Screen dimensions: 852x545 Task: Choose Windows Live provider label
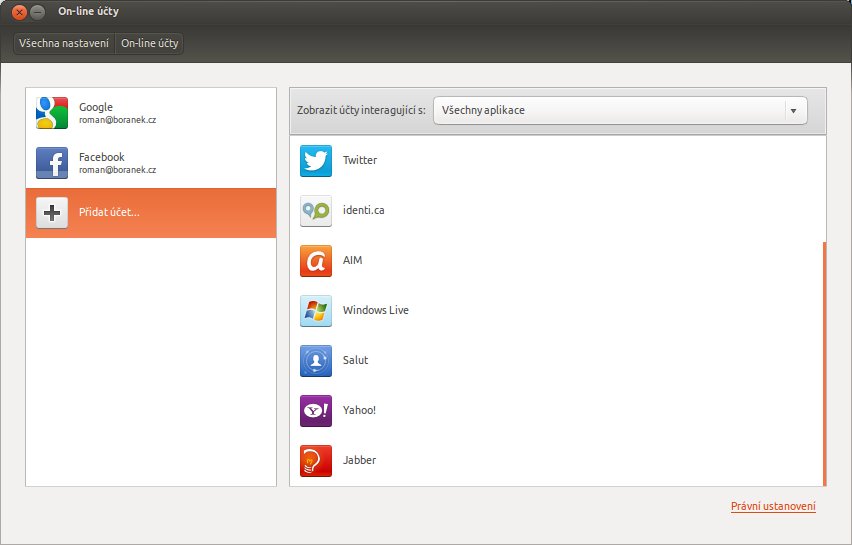(x=375, y=310)
